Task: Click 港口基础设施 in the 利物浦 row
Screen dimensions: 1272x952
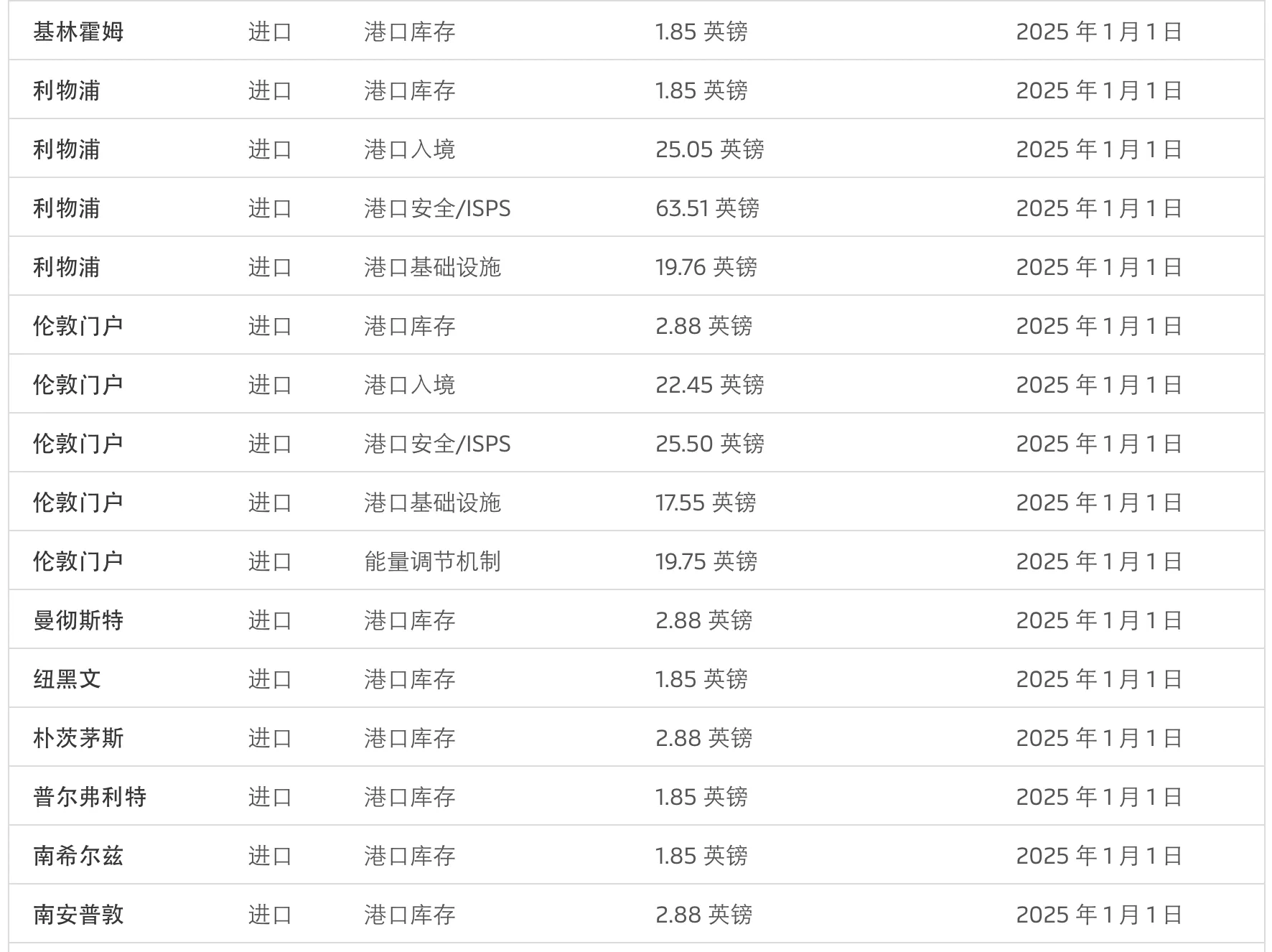Action: coord(432,267)
